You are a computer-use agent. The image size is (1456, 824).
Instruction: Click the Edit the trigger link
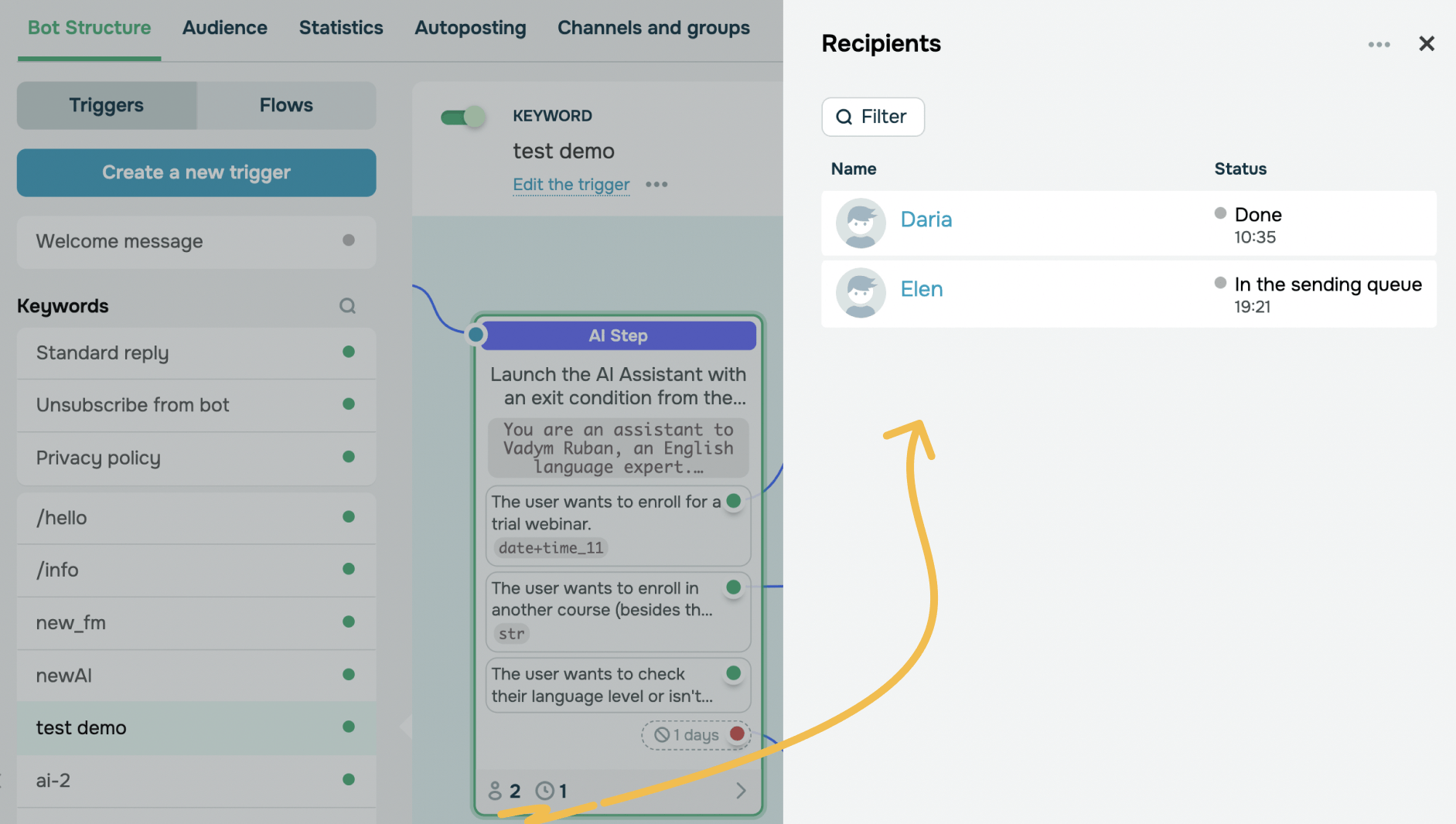coord(571,185)
